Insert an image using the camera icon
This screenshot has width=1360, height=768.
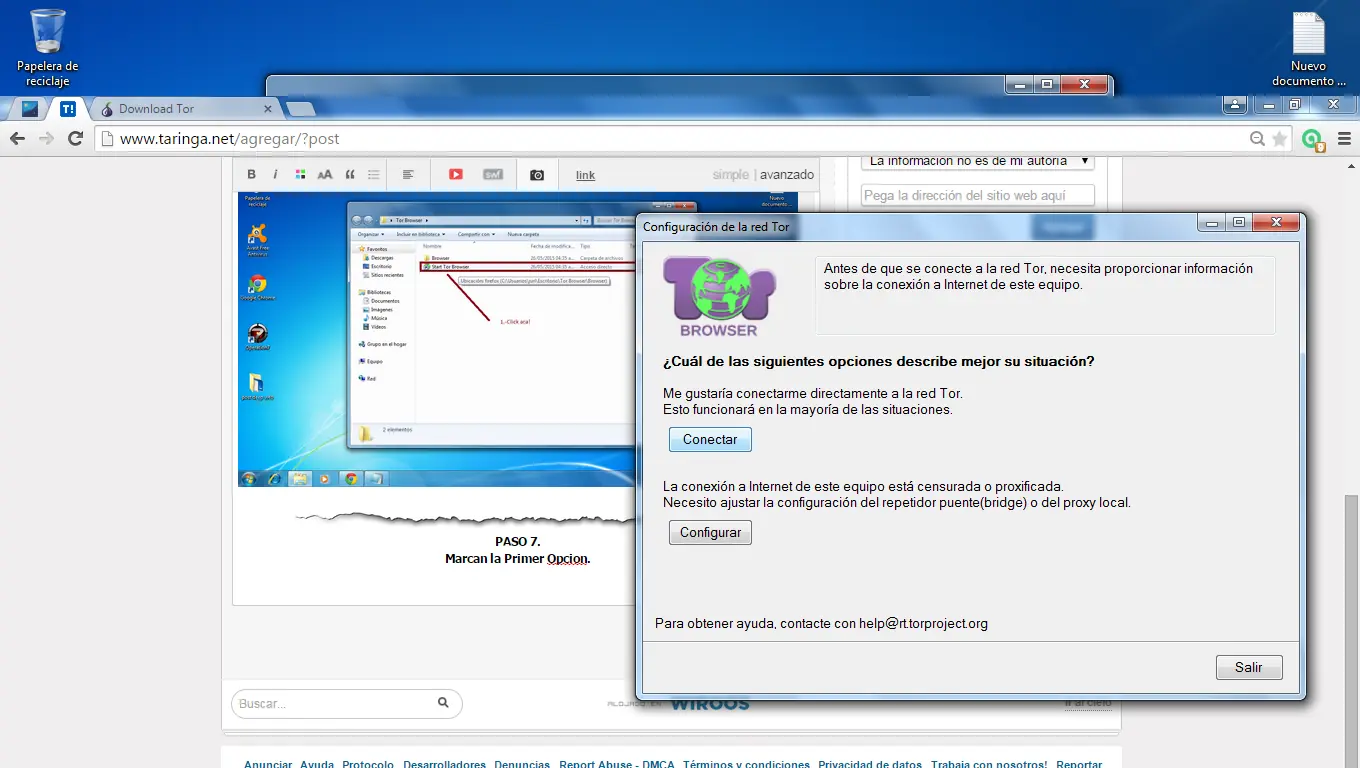pos(537,175)
